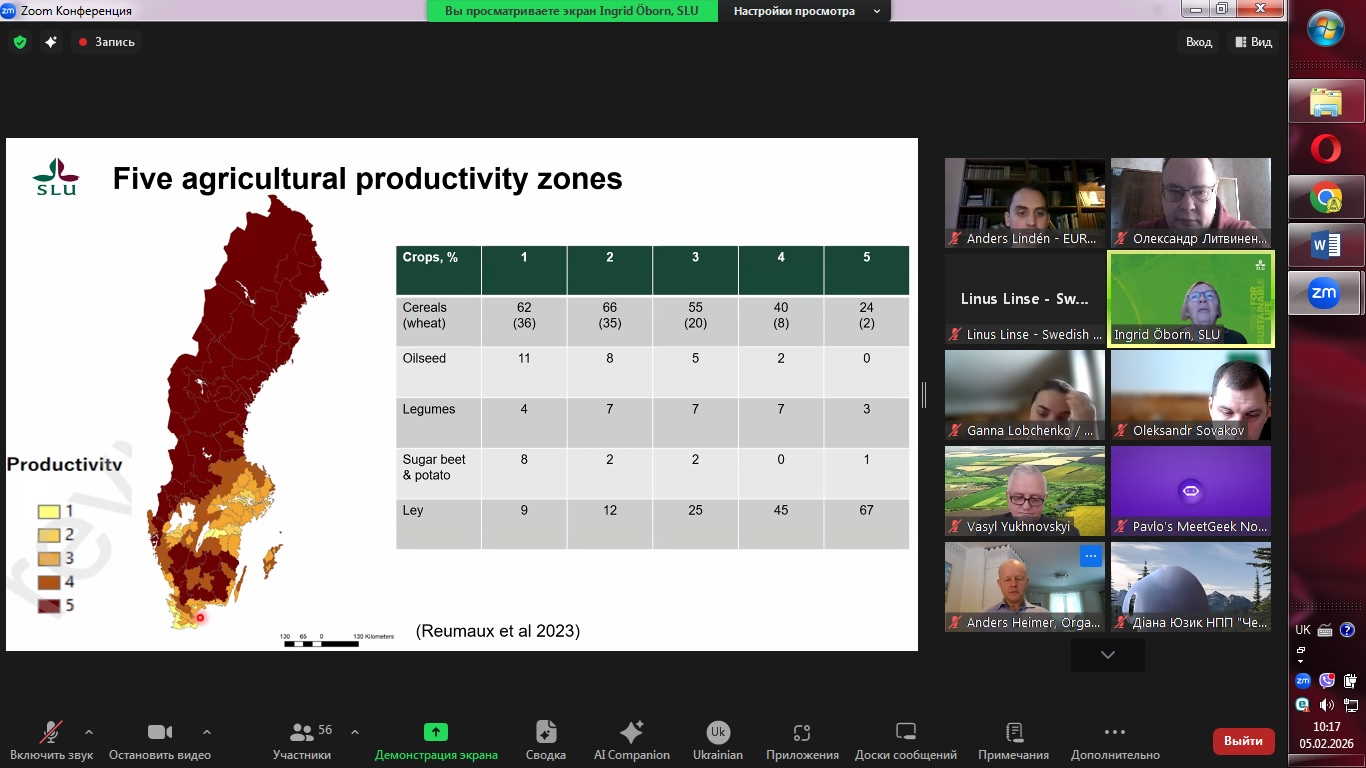Click the green encryption shield icon
This screenshot has height=768, width=1366.
[x=20, y=42]
